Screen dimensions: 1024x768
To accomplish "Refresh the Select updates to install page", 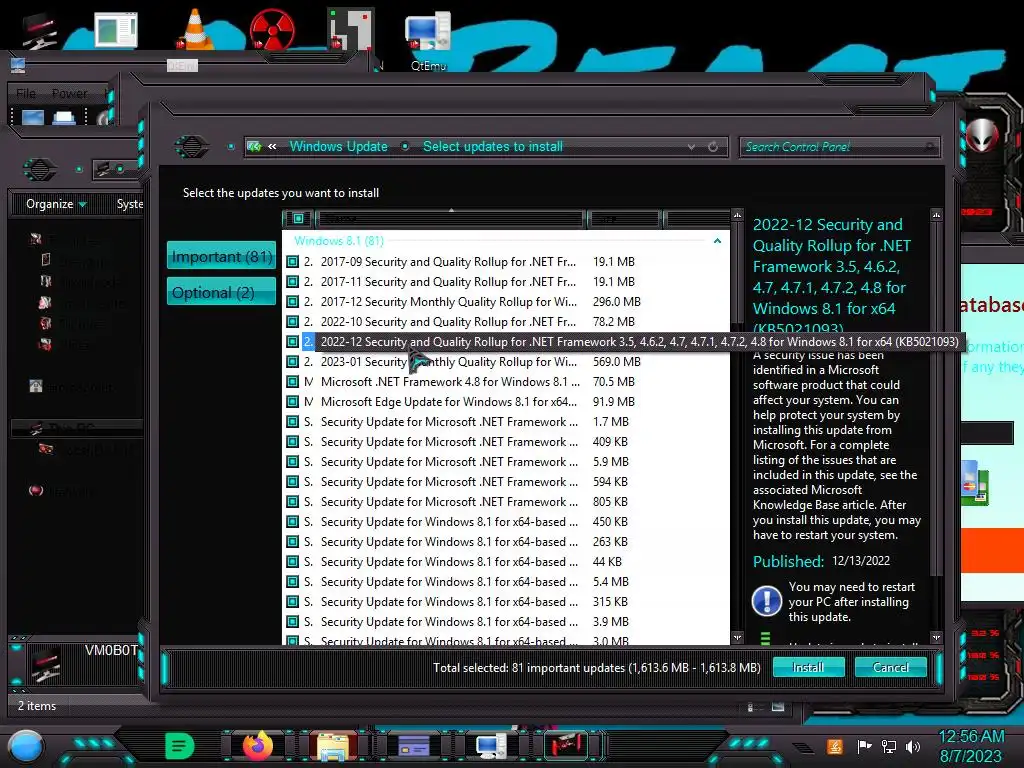I will [x=713, y=147].
